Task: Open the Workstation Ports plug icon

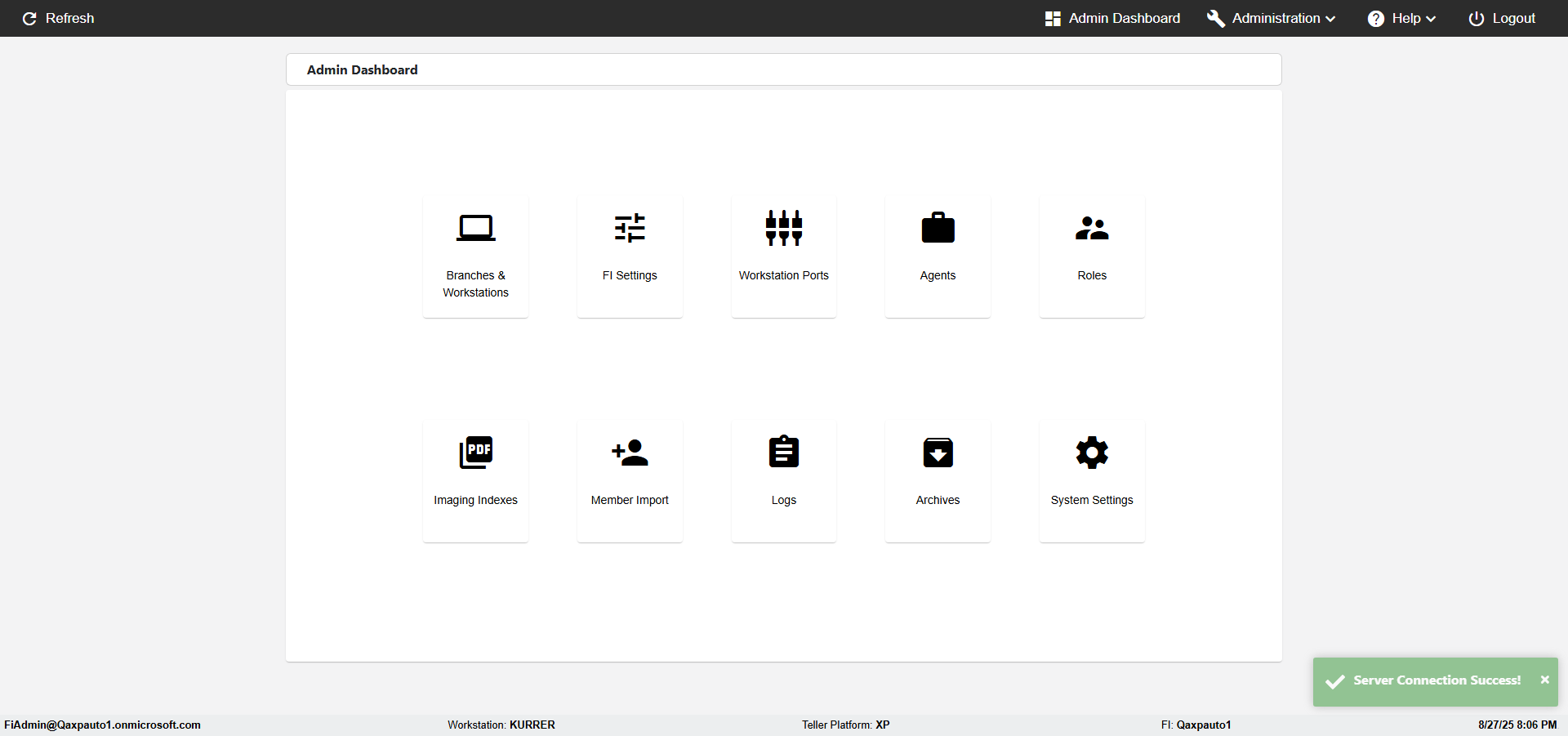Action: 784,228
